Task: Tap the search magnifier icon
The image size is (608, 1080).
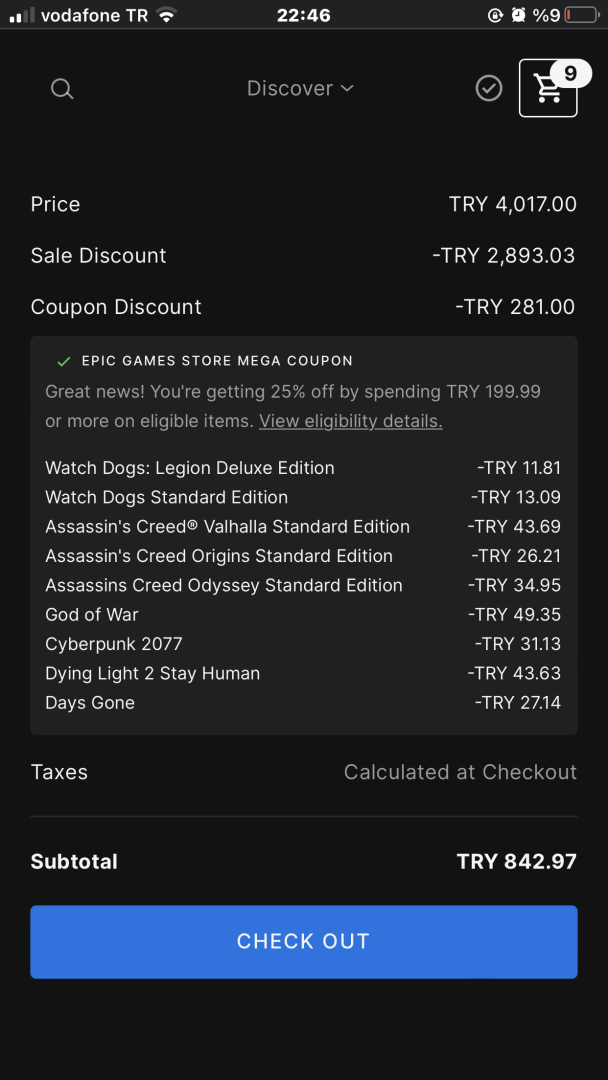Action: (62, 89)
